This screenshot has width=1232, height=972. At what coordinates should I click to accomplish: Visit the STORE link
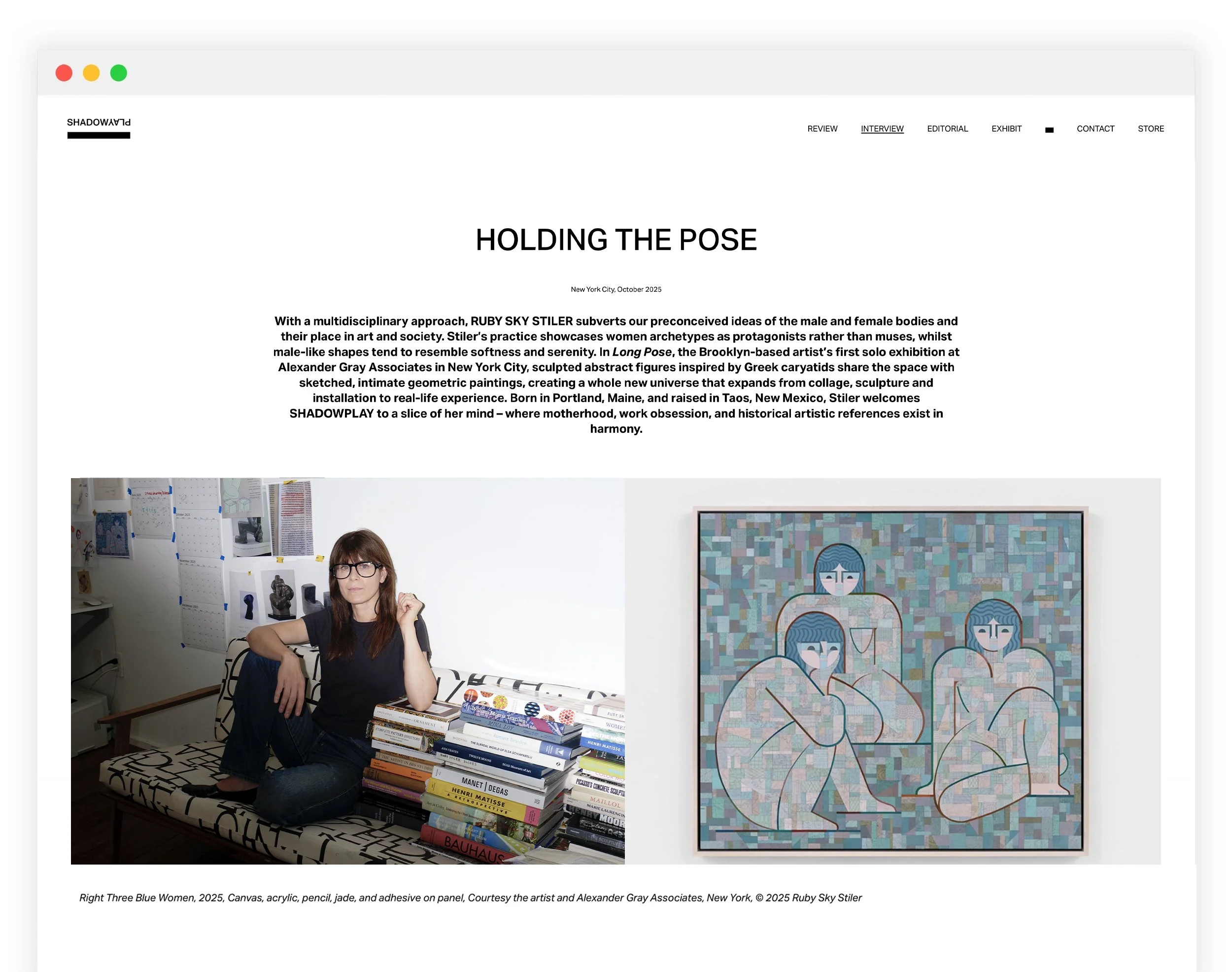click(x=1150, y=129)
